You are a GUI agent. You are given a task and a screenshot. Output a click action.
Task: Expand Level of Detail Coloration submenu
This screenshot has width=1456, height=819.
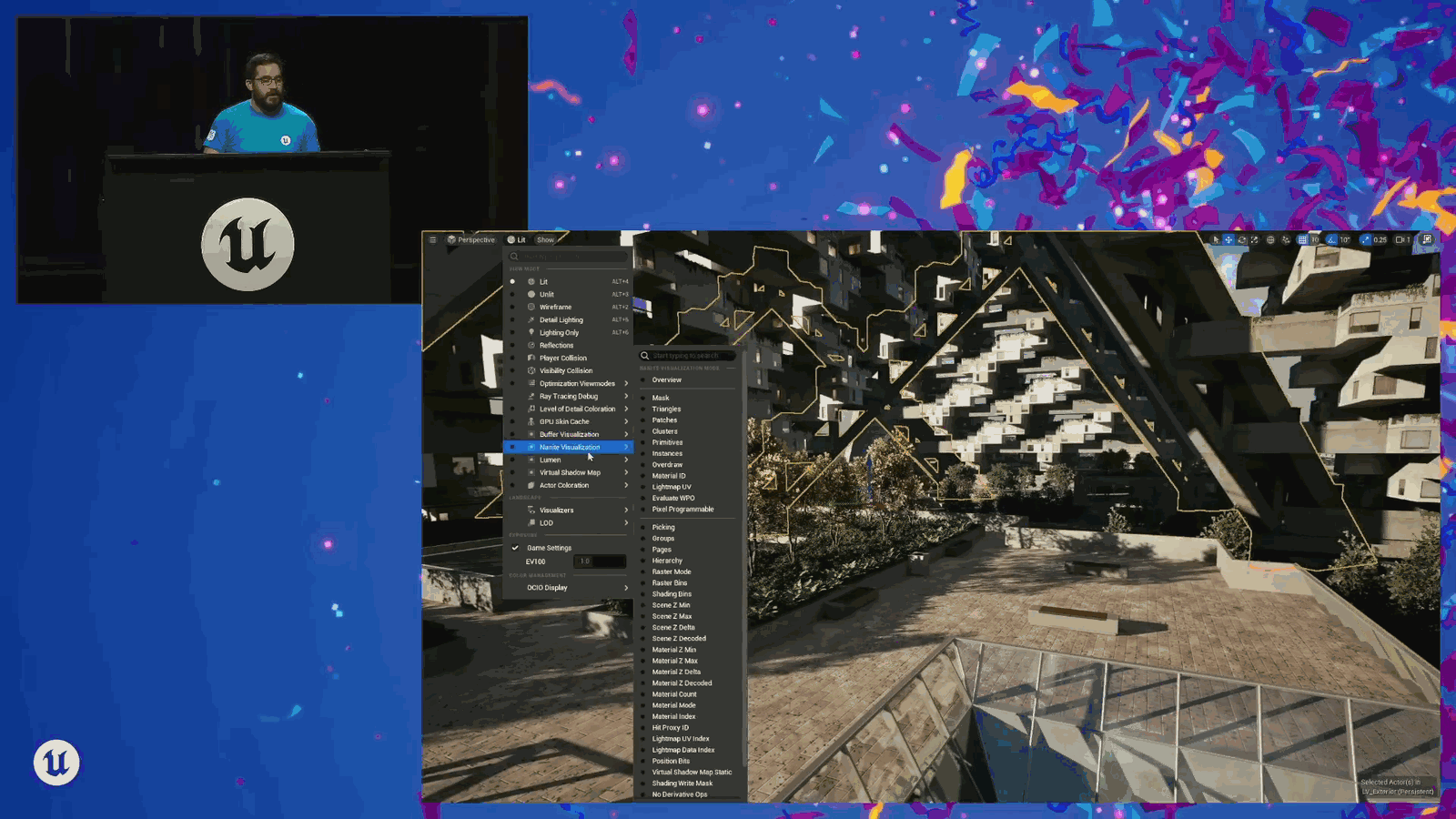coord(568,409)
